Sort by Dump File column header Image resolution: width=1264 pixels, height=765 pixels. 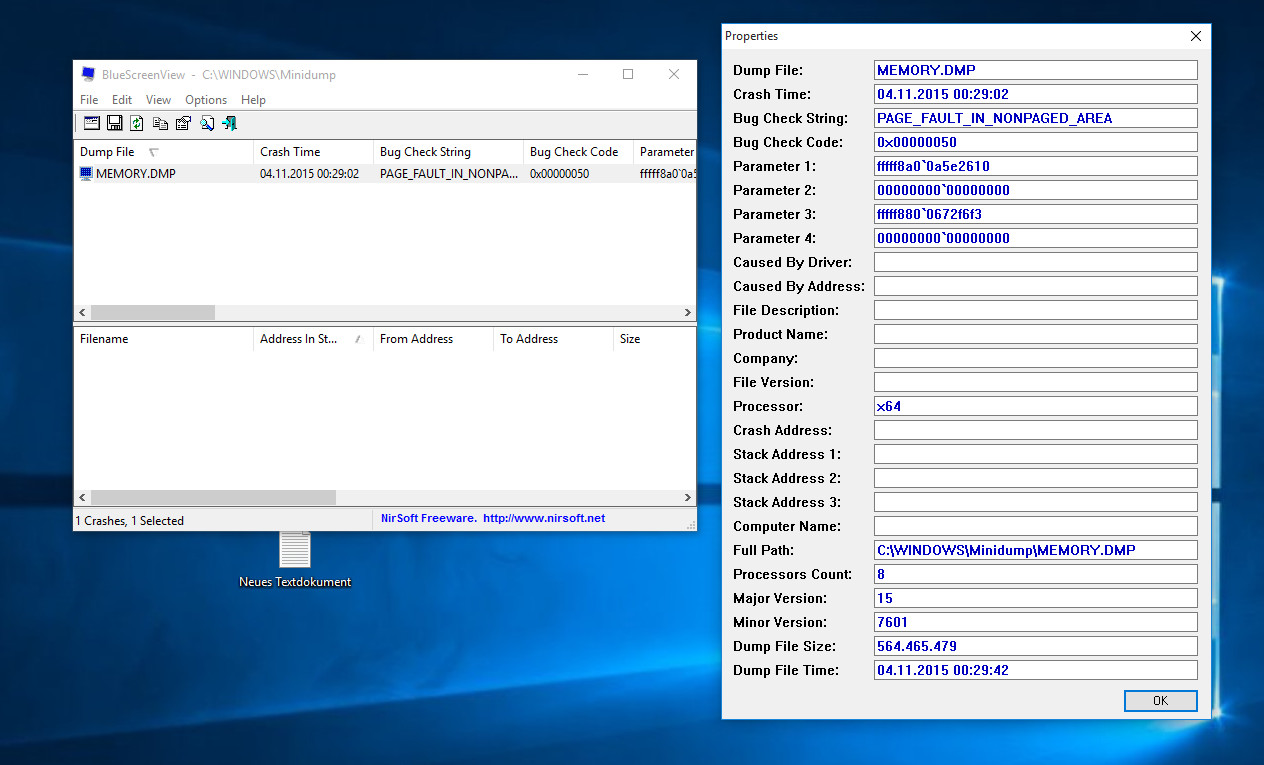(x=107, y=152)
